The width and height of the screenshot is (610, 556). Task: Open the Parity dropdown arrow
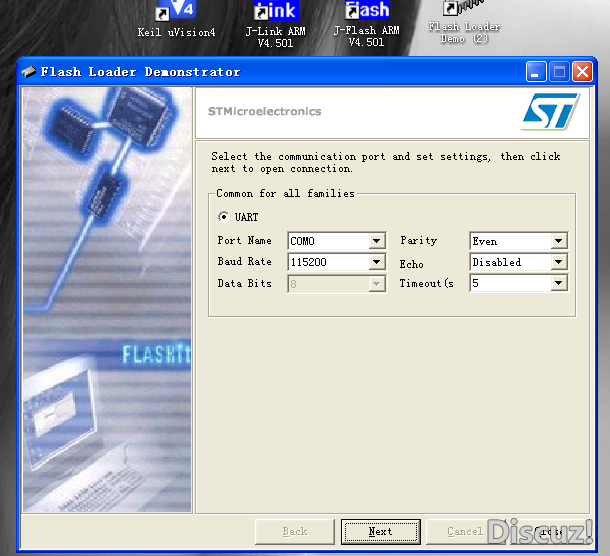[559, 241]
